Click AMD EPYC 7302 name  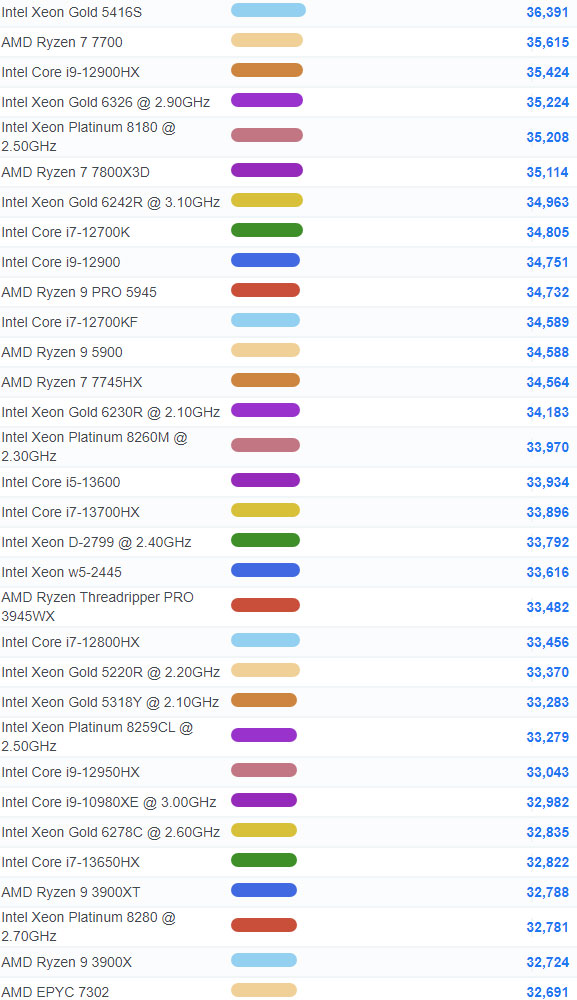[55, 992]
